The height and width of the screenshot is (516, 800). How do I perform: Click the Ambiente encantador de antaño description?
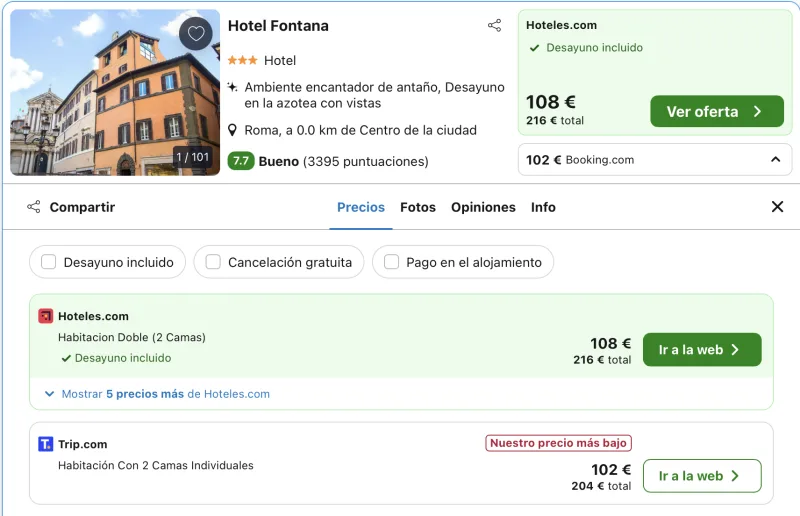[x=374, y=95]
